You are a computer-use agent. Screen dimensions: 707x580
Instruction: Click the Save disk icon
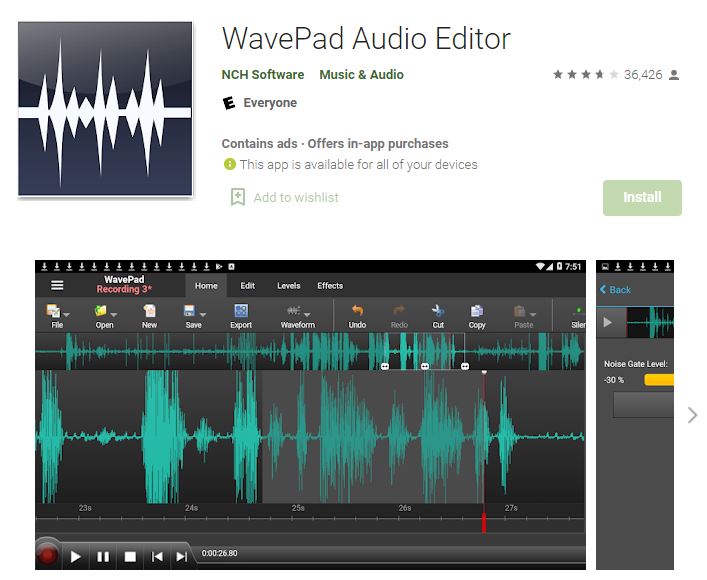(189, 311)
